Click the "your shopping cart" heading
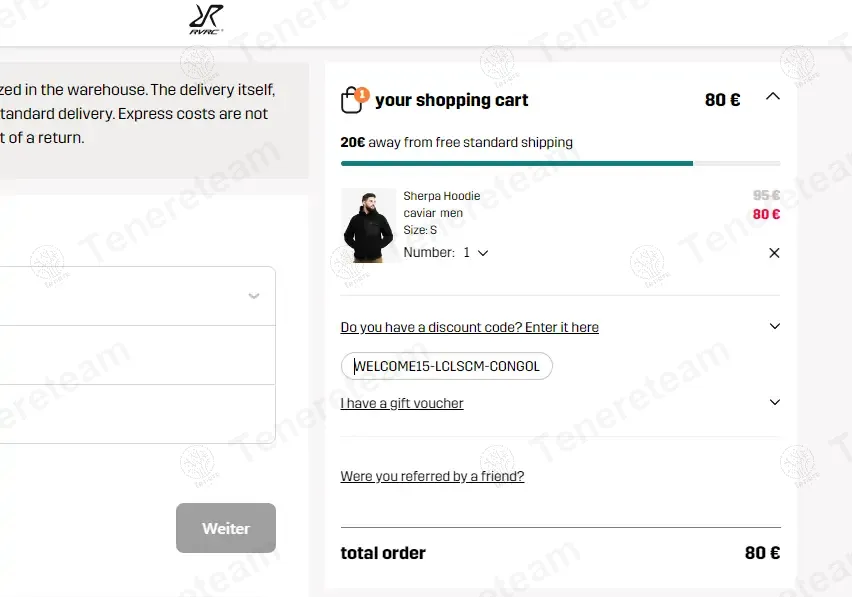This screenshot has width=852, height=597. click(x=451, y=100)
